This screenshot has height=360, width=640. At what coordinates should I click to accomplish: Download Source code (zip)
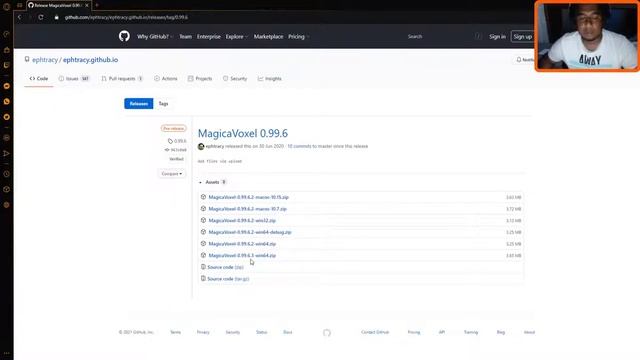pos(225,267)
